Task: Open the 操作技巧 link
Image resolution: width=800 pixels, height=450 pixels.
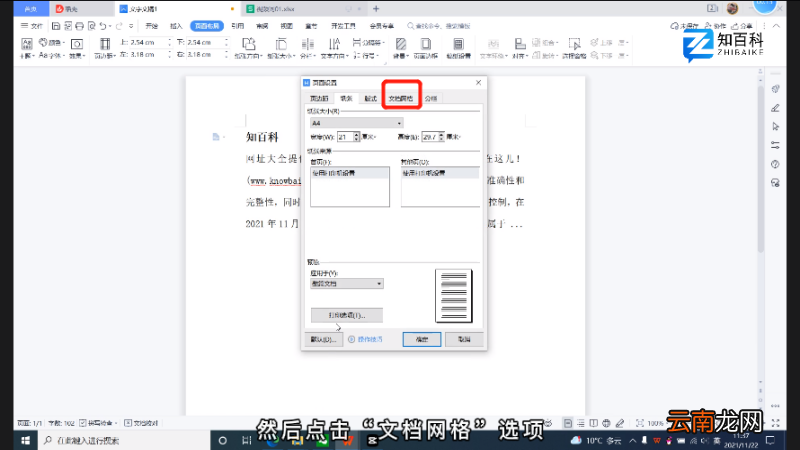Action: click(x=369, y=339)
